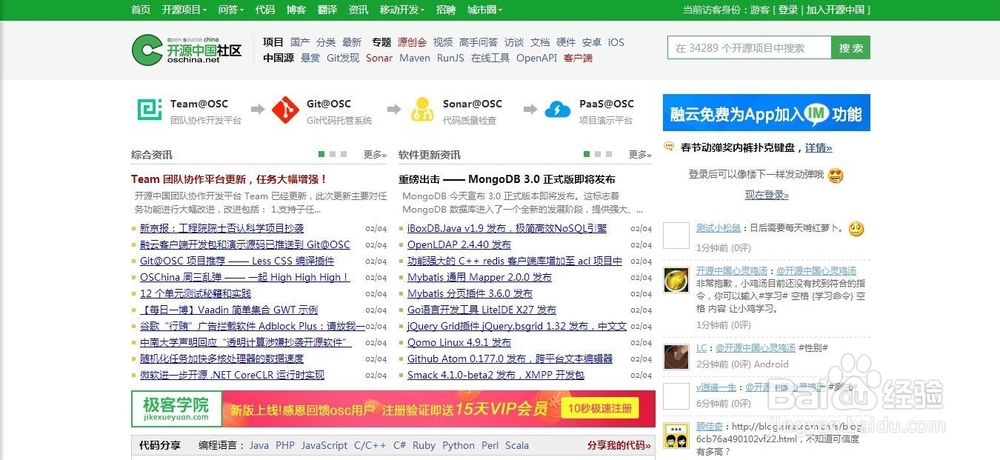Open 资讯 in top nav
Screen dimensions: 1000x460
(x=358, y=10)
